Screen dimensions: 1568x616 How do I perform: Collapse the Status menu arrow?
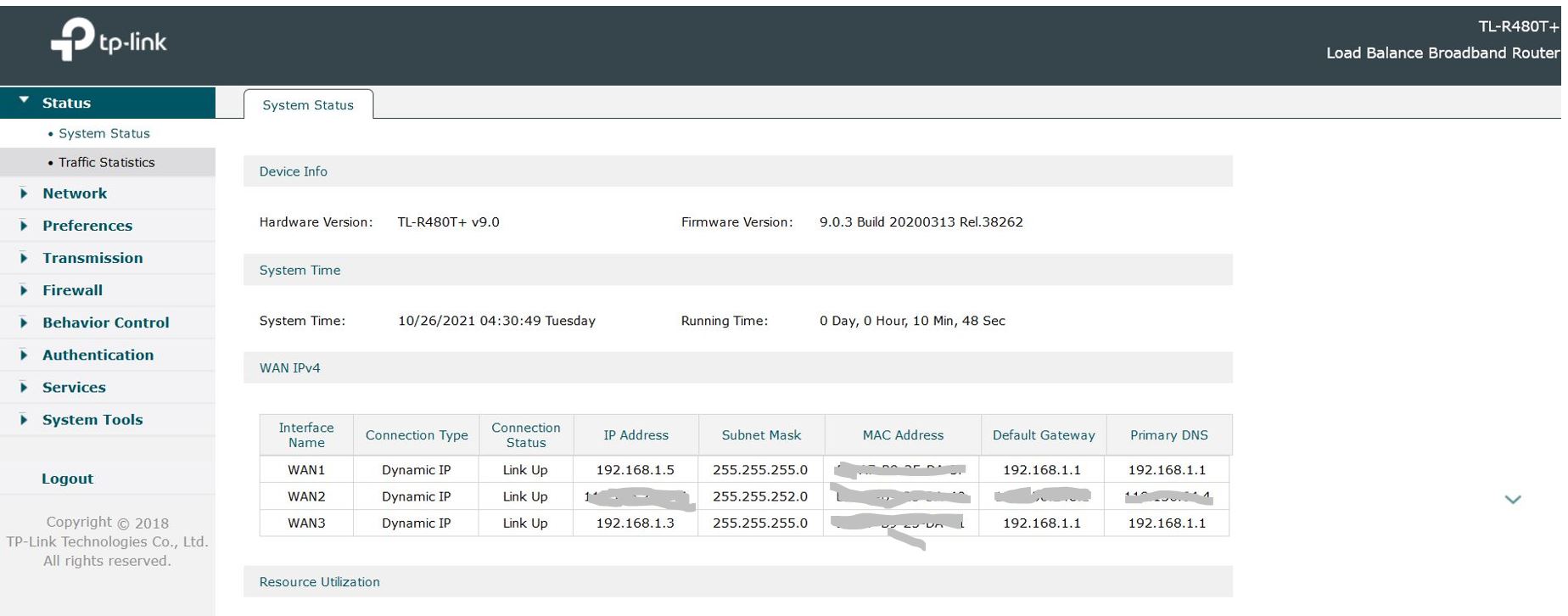pos(24,101)
